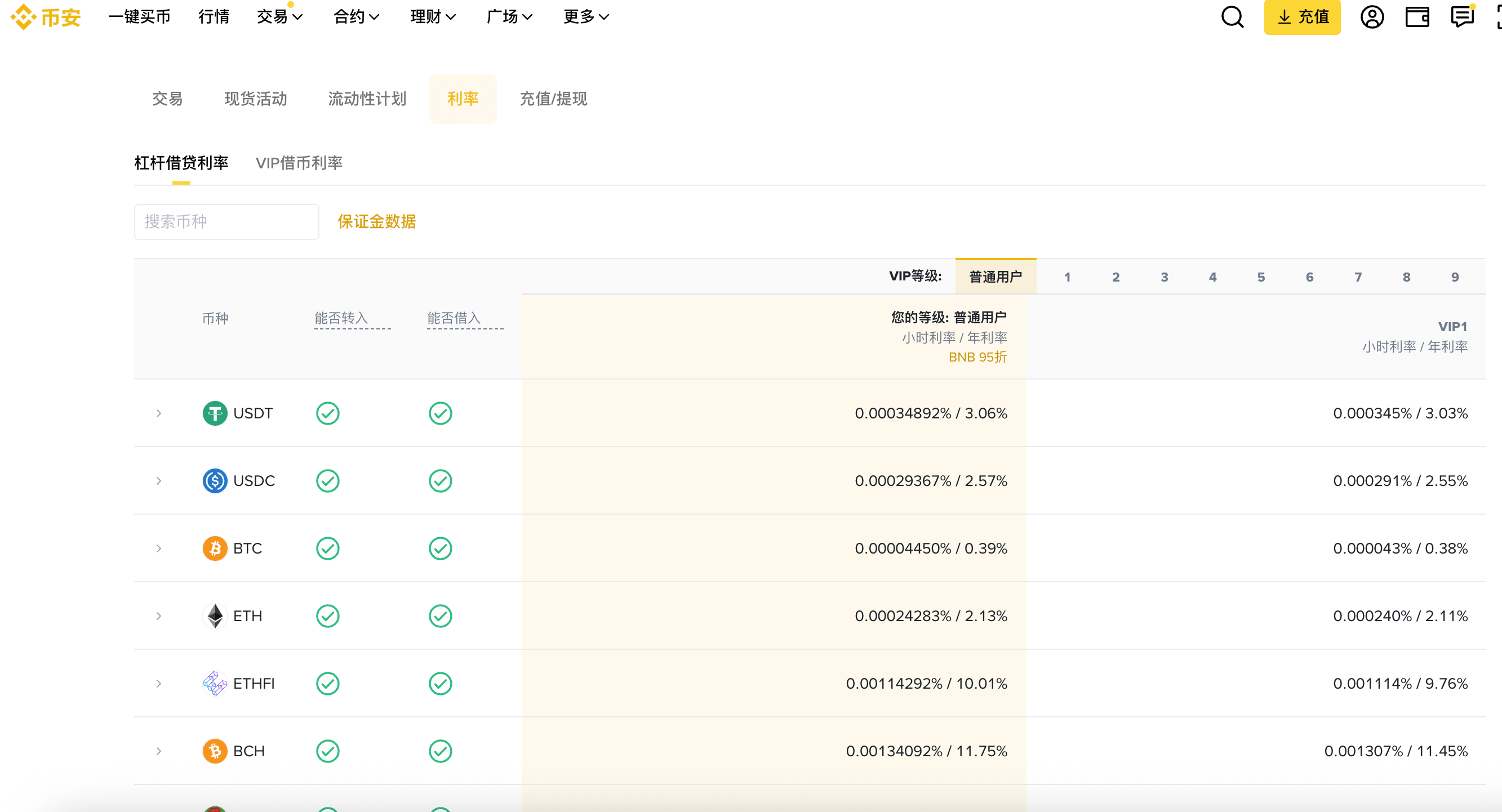This screenshot has height=812, width=1502.
Task: Expand the BCH row details
Action: tap(158, 751)
